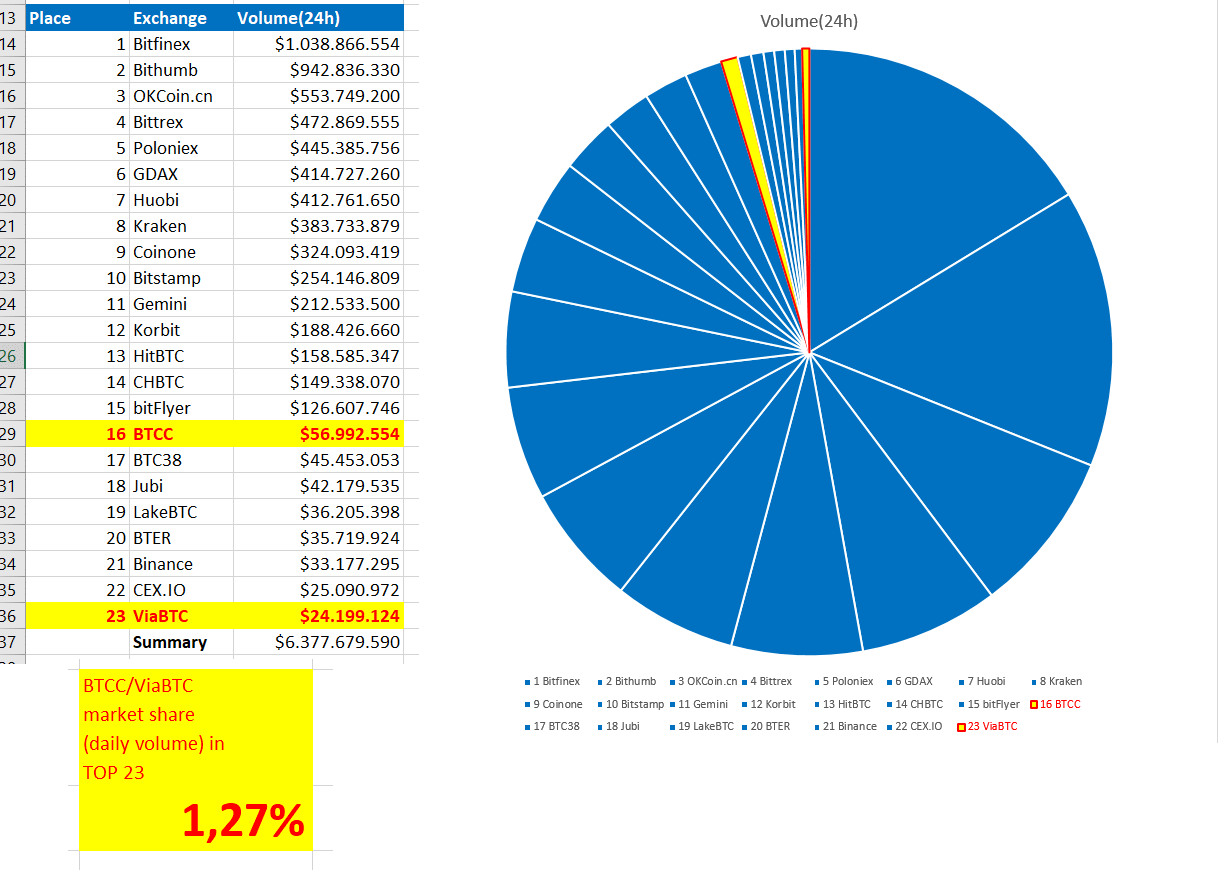1218x893 pixels.
Task: Click the 1 Bitfinex legend entry
Action: click(x=552, y=681)
